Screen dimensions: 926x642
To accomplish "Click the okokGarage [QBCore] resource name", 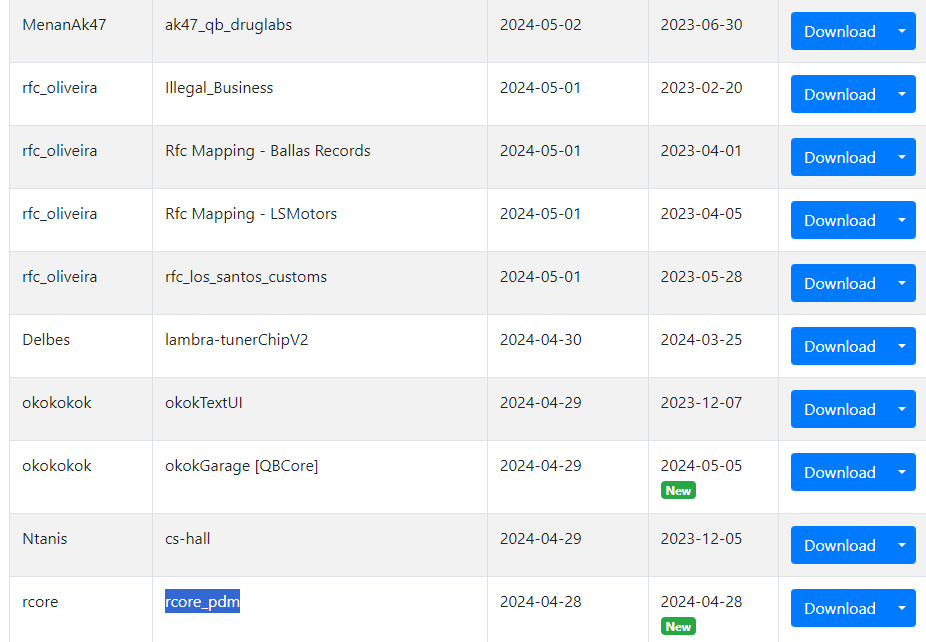I will [x=242, y=466].
